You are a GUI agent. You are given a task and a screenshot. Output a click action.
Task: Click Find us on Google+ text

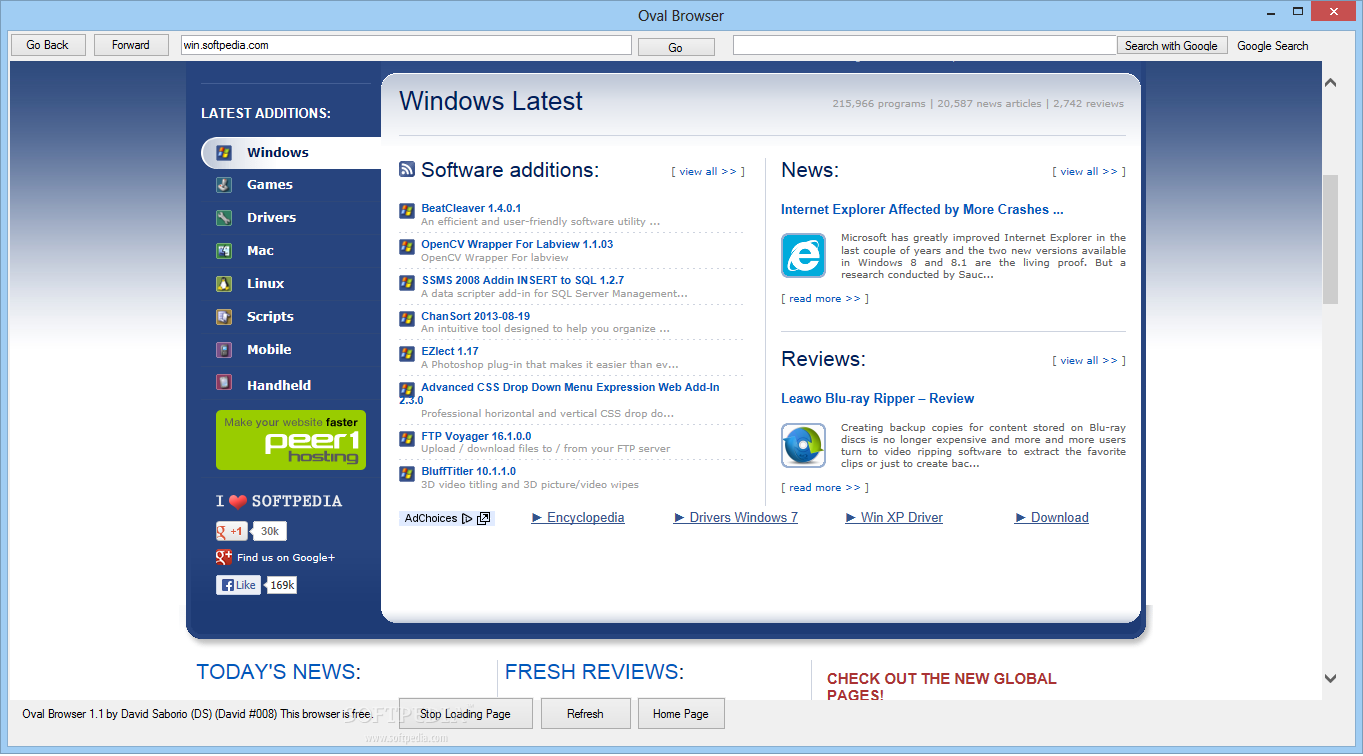tap(286, 558)
